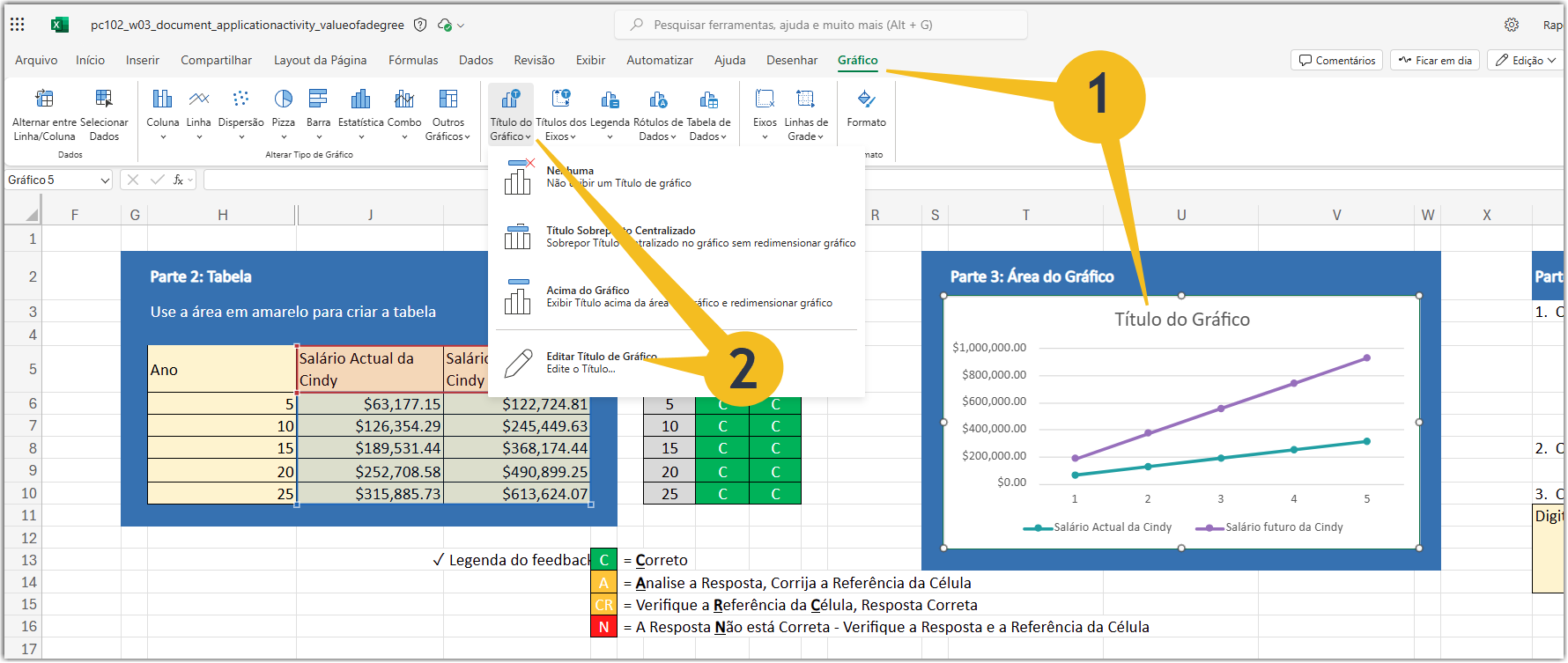Click the Excel logo icon

[x=59, y=25]
